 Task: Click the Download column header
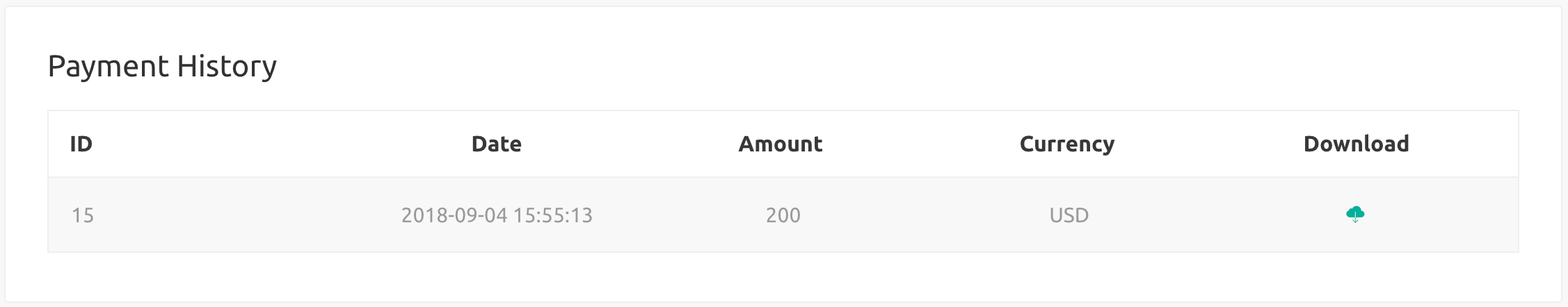[1356, 144]
